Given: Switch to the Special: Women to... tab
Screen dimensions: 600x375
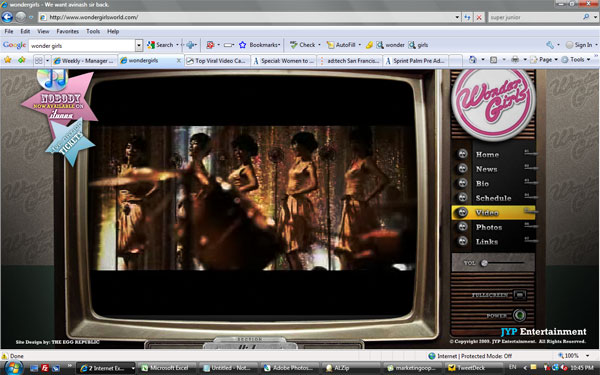Looking at the screenshot, I should pos(284,60).
